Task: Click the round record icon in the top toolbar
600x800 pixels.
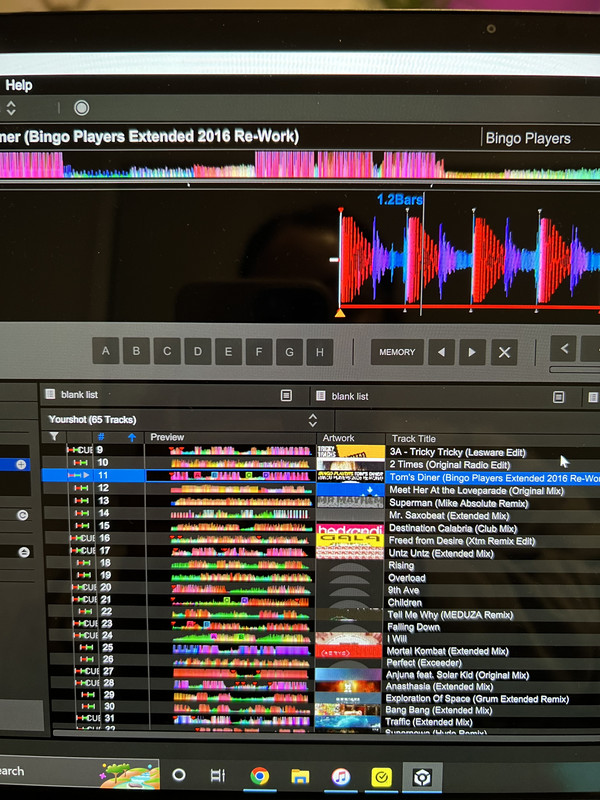Action: [x=82, y=108]
